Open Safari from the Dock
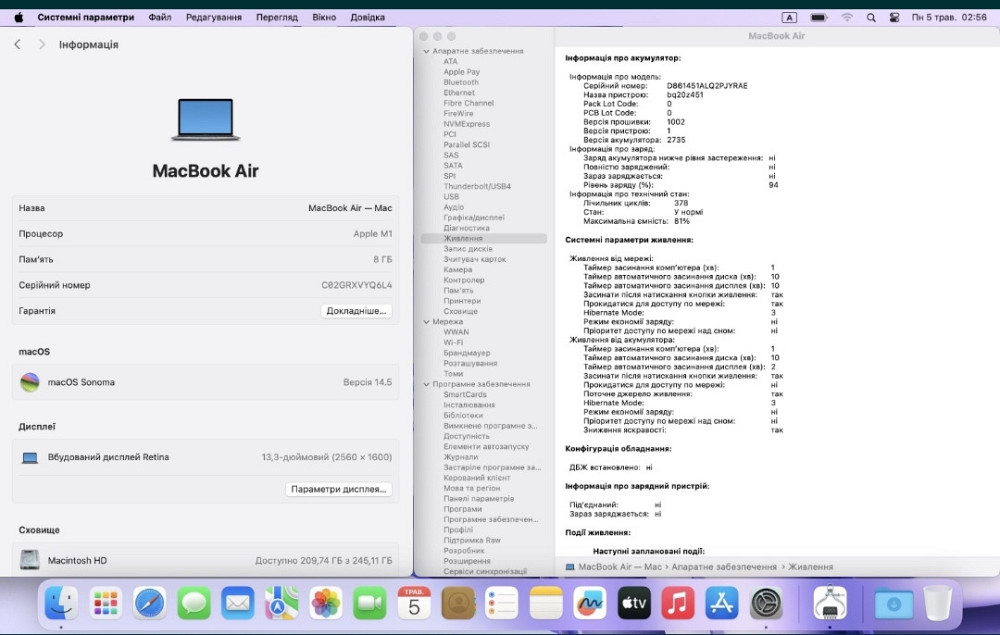 149,604
